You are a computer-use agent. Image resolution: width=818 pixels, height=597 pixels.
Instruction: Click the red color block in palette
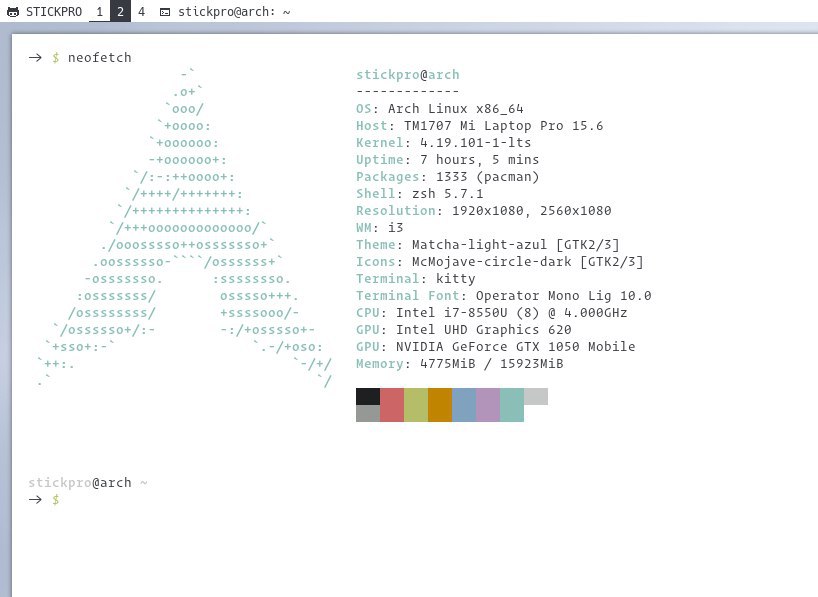pos(392,404)
